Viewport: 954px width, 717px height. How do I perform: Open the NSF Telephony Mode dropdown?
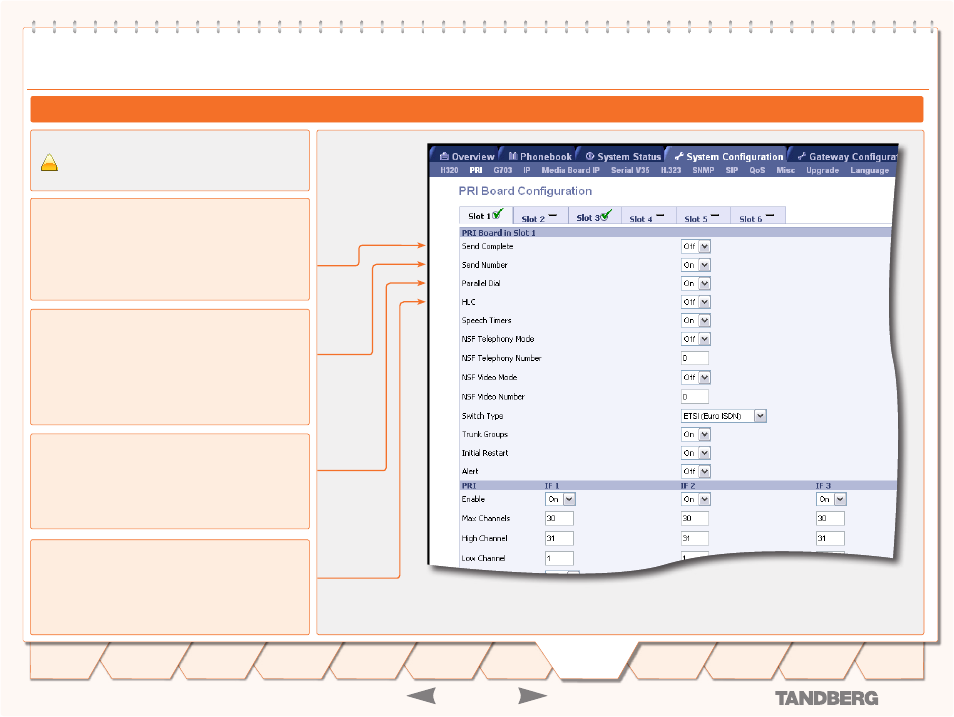click(695, 339)
